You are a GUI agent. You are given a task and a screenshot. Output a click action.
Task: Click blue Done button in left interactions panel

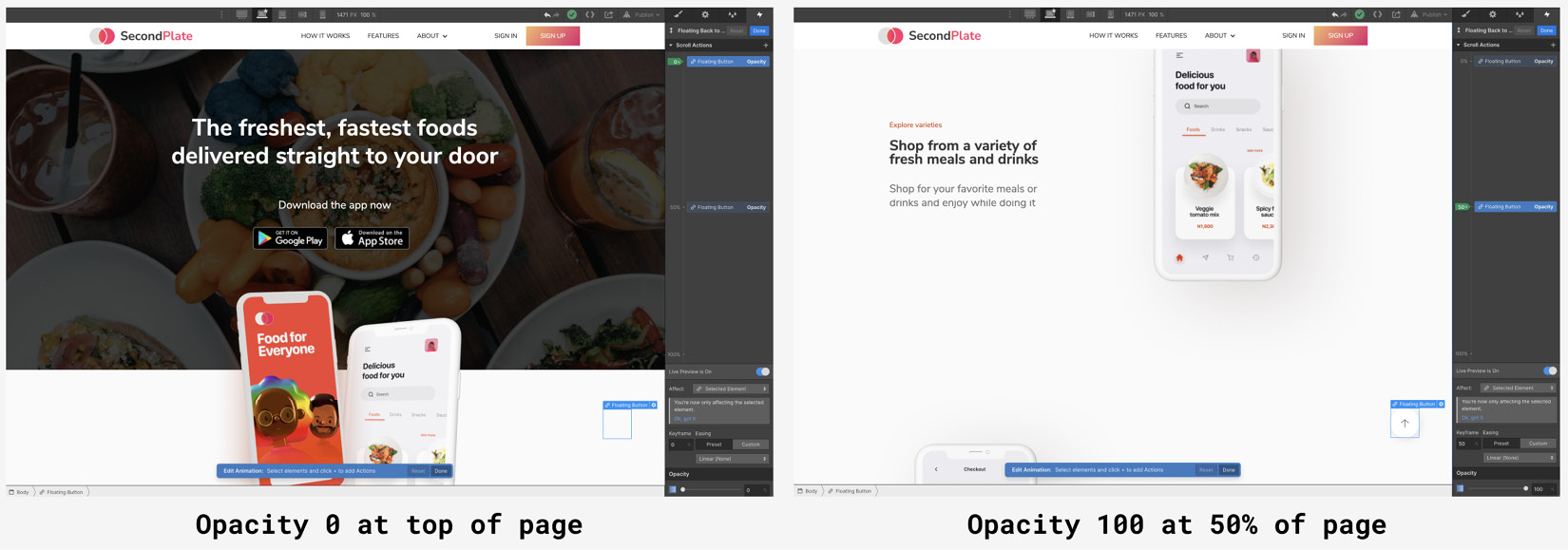(x=759, y=30)
